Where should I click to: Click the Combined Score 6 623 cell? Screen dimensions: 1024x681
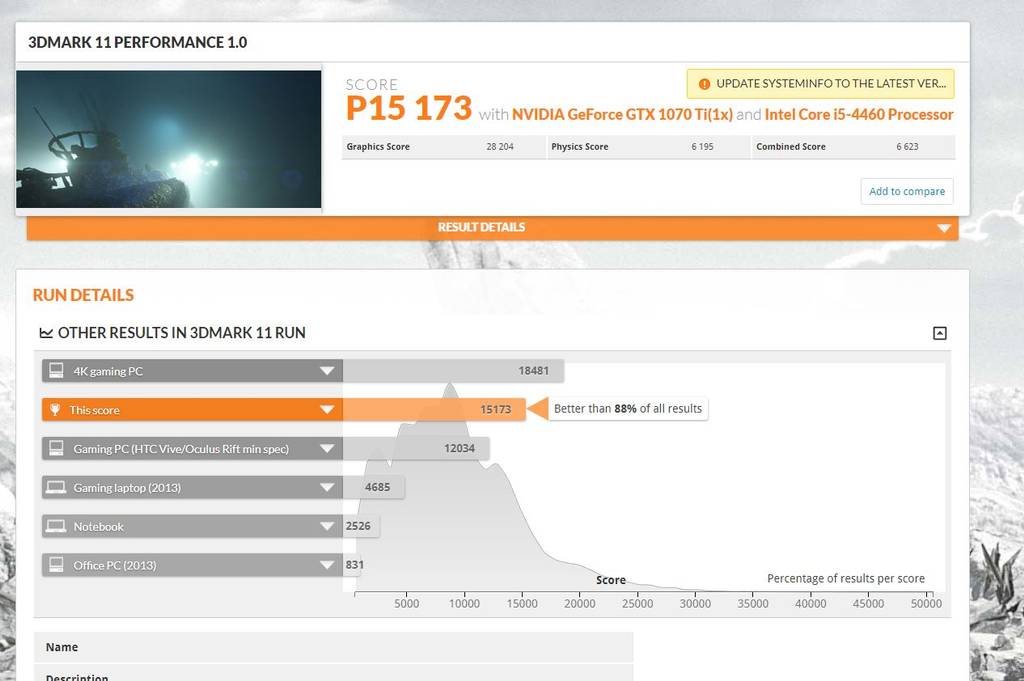[x=854, y=147]
